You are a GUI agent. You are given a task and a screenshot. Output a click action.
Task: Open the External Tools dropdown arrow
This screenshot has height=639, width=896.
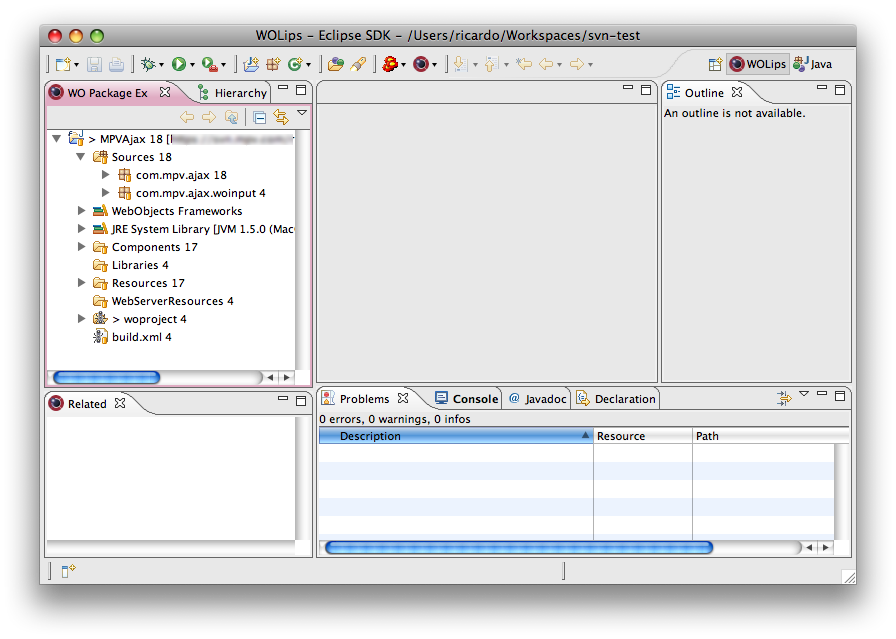pyautogui.click(x=223, y=65)
